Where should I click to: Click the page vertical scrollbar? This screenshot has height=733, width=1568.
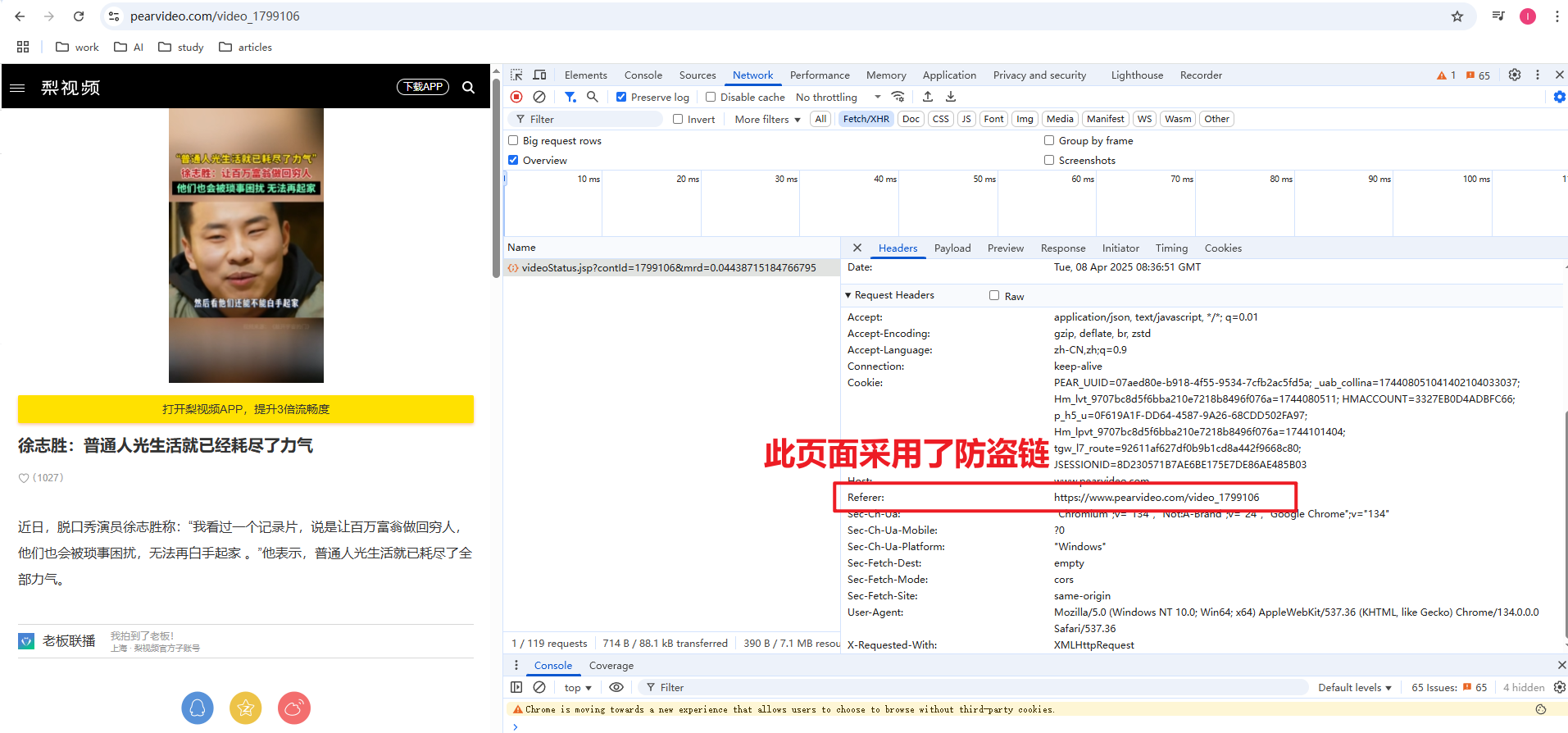coord(497,178)
